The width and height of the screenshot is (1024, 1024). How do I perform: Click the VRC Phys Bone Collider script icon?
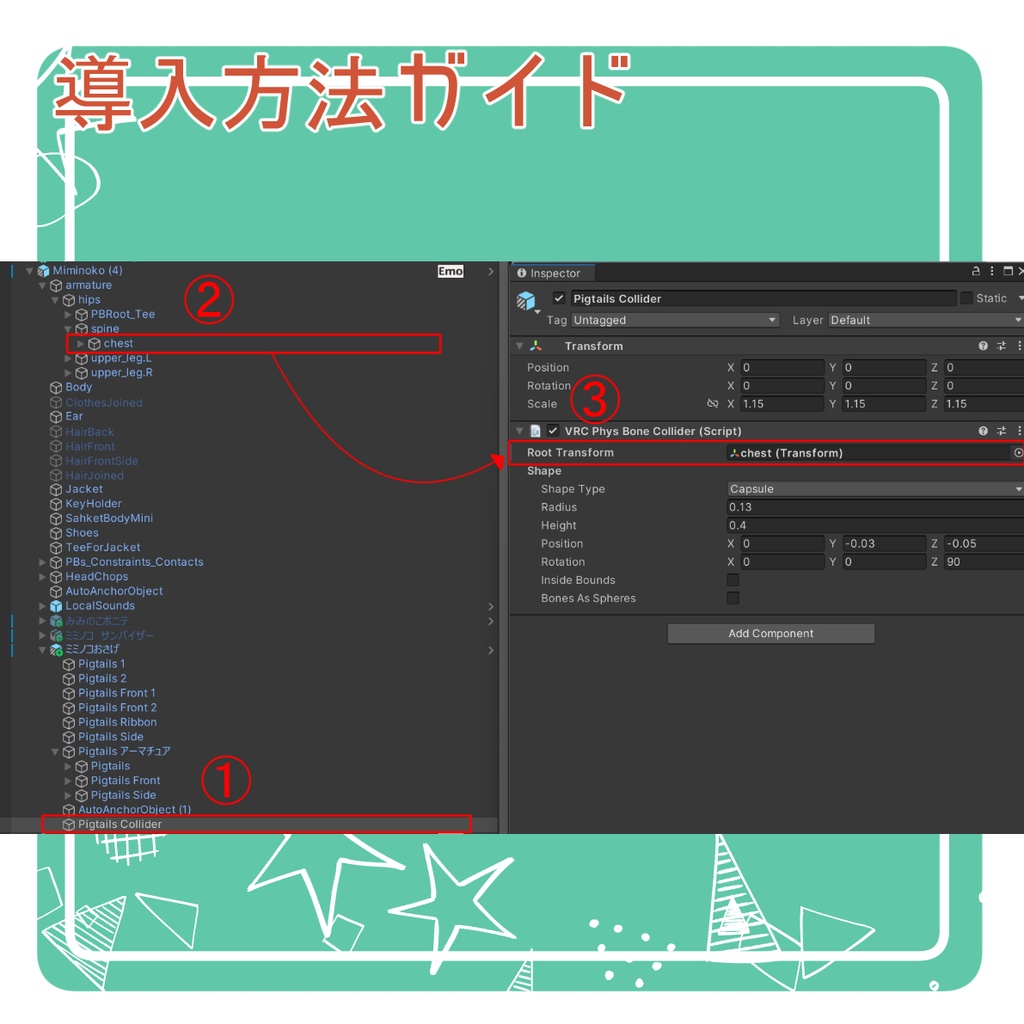(x=535, y=430)
